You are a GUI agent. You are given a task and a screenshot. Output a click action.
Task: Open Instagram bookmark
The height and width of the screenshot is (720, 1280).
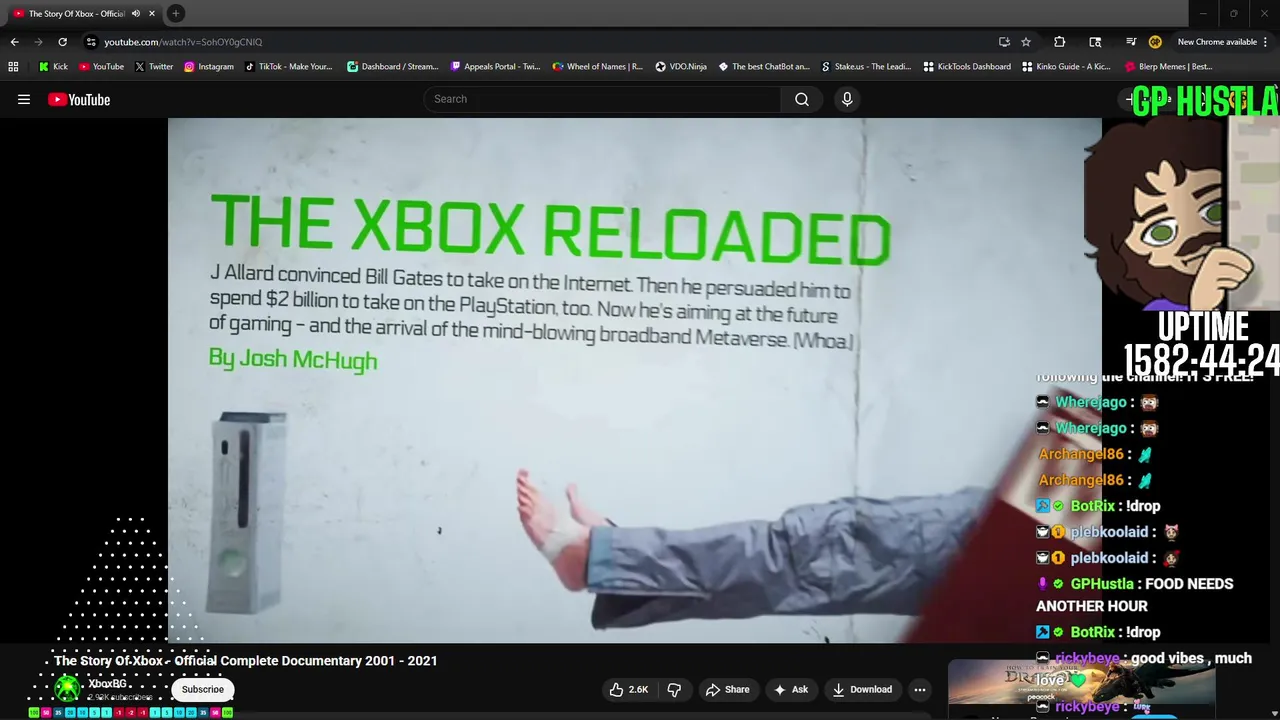pos(208,67)
